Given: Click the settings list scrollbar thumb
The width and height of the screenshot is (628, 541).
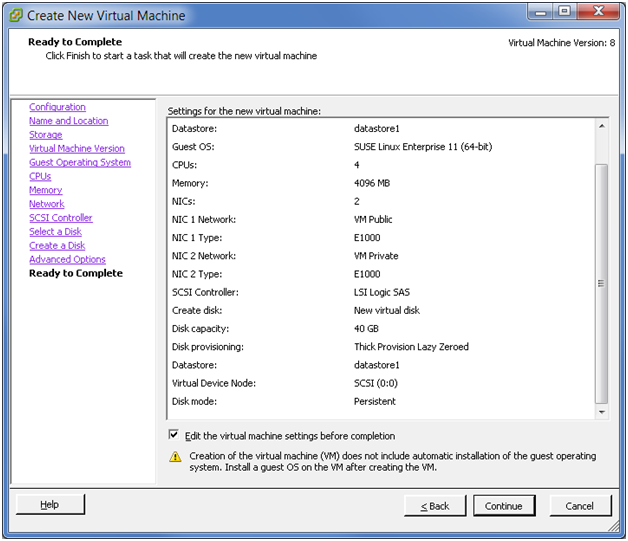Looking at the screenshot, I should click(601, 284).
